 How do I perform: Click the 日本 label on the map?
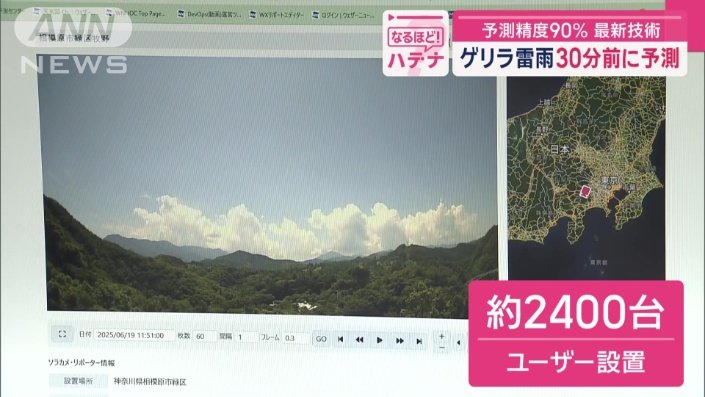pos(560,149)
